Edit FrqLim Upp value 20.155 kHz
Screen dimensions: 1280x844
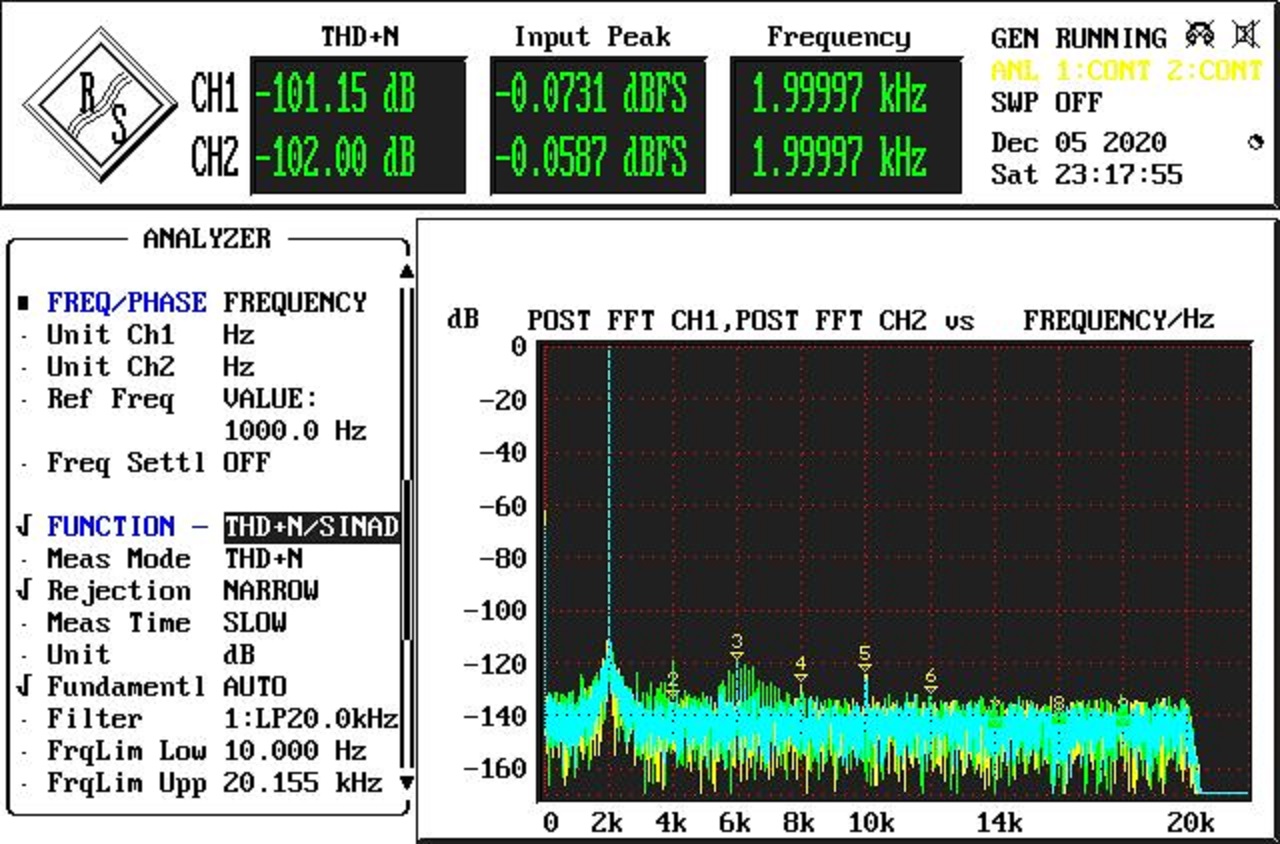(303, 783)
